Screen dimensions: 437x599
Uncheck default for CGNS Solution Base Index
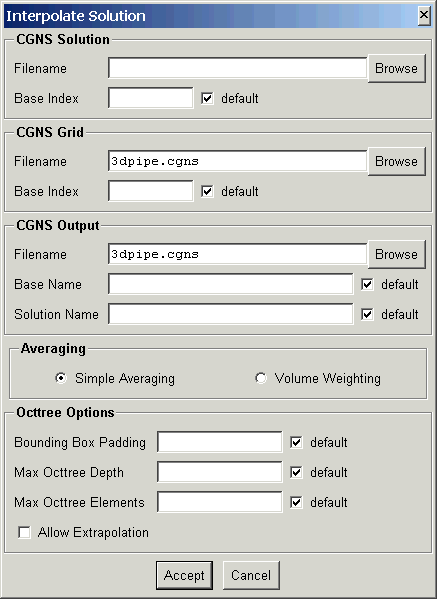pyautogui.click(x=207, y=98)
